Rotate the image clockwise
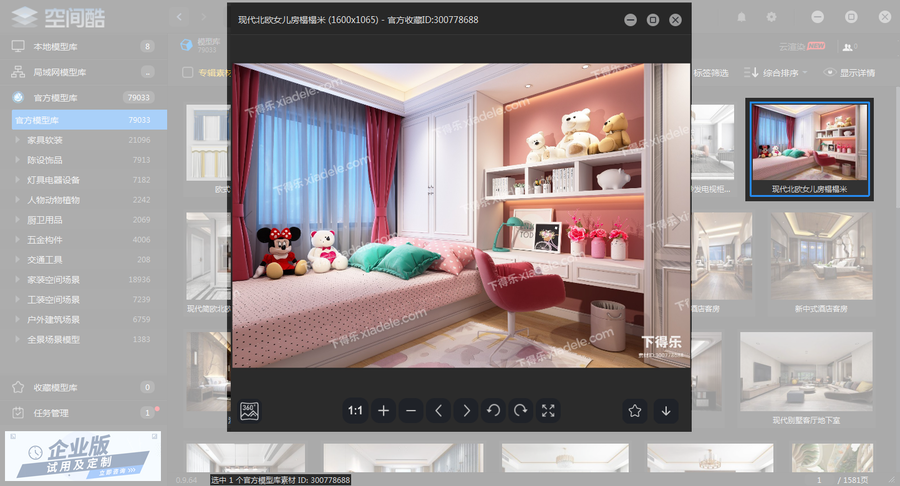 click(521, 411)
